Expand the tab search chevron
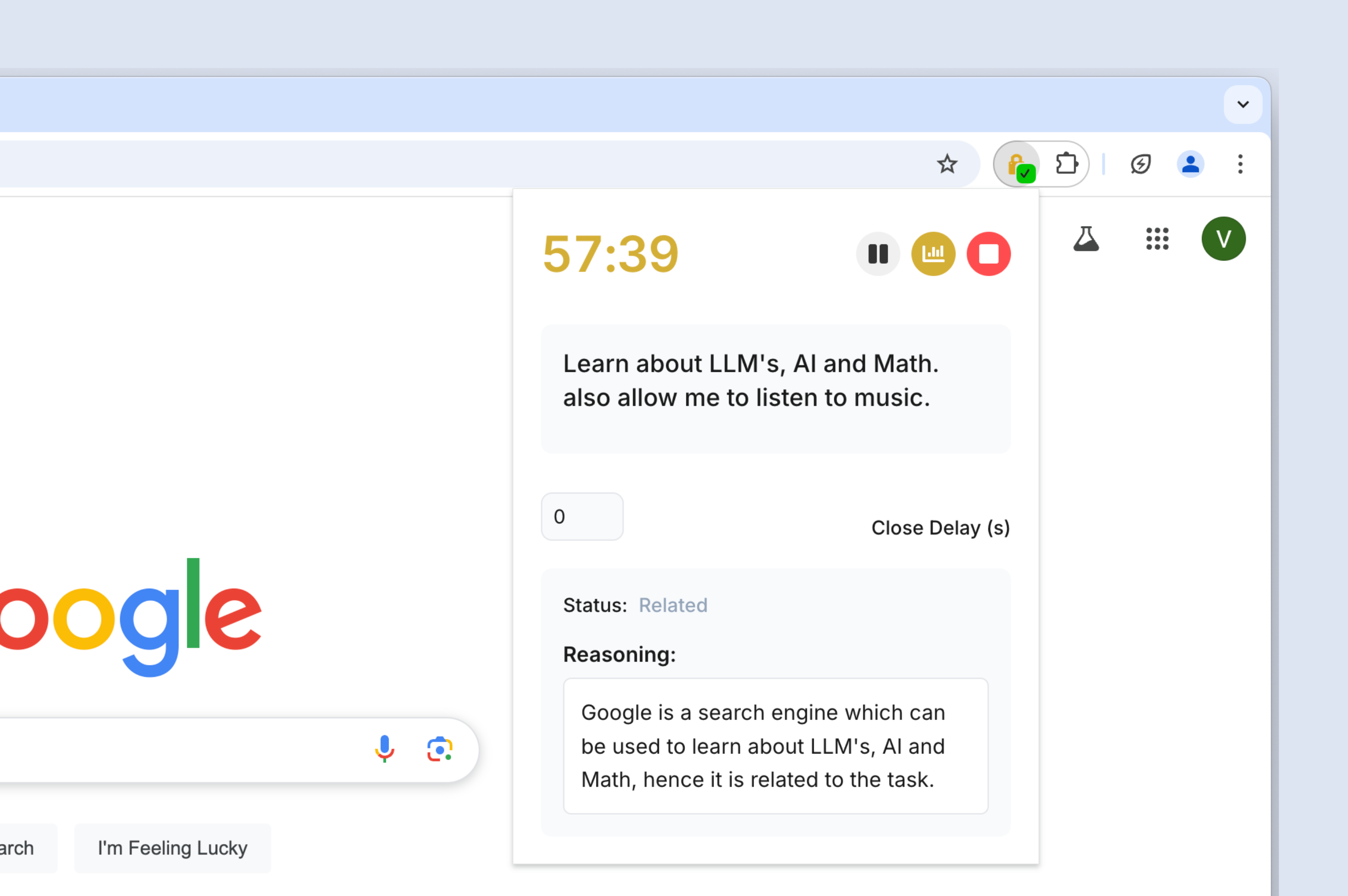Screen dimensions: 1348x896 click(x=1243, y=105)
